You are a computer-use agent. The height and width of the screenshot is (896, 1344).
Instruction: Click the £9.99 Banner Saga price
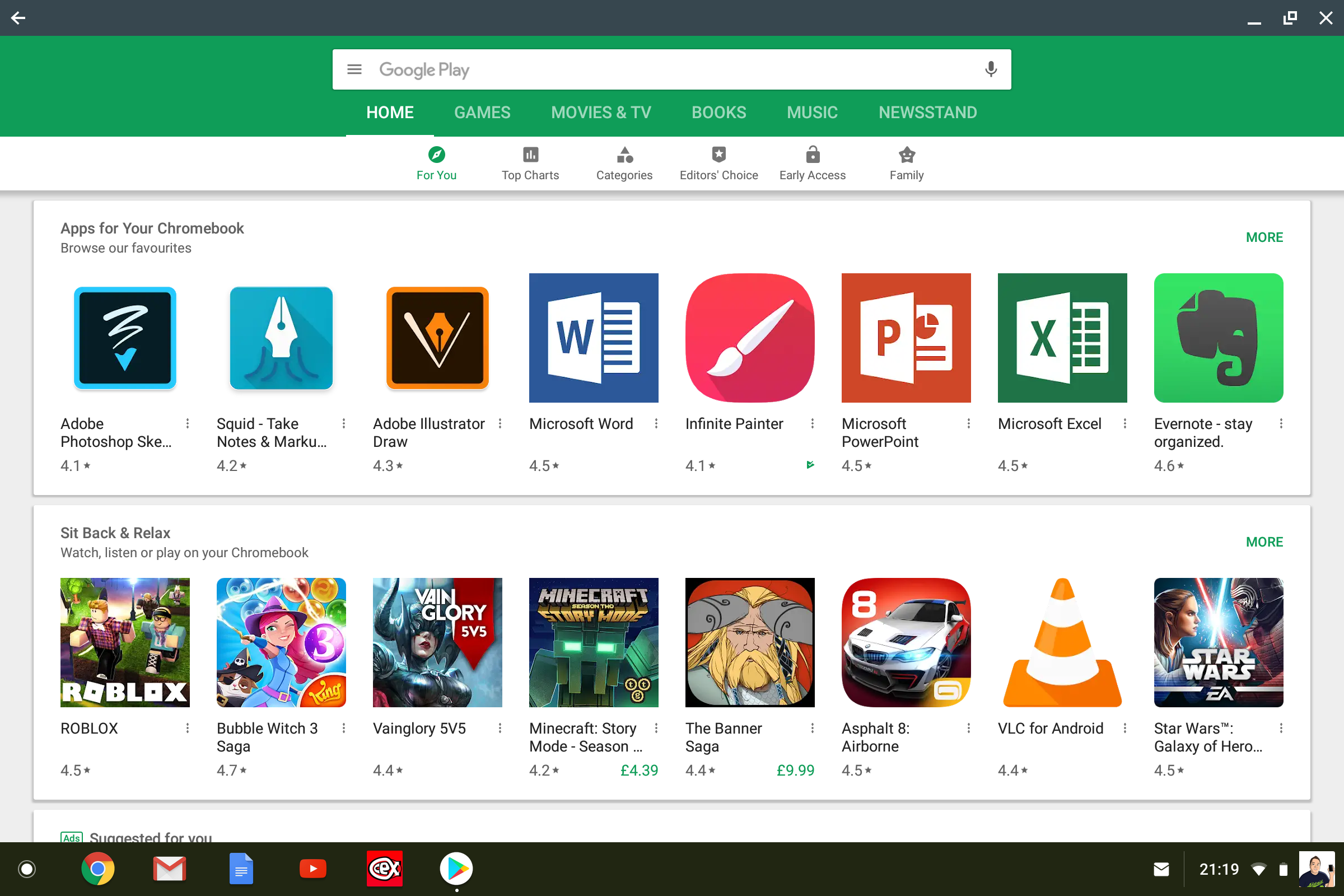pos(795,771)
